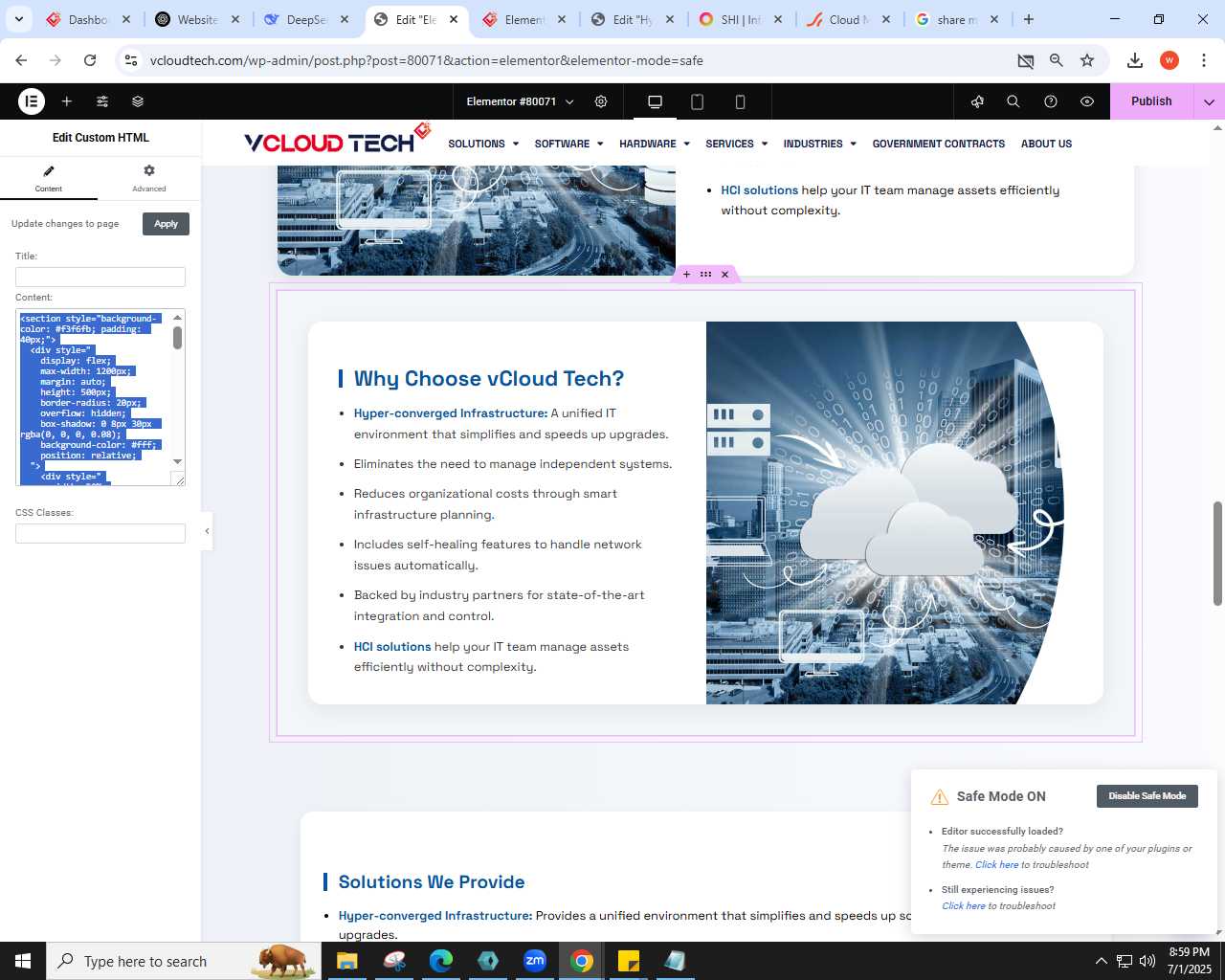The image size is (1225, 980).
Task: Reload the page
Action: (x=90, y=60)
